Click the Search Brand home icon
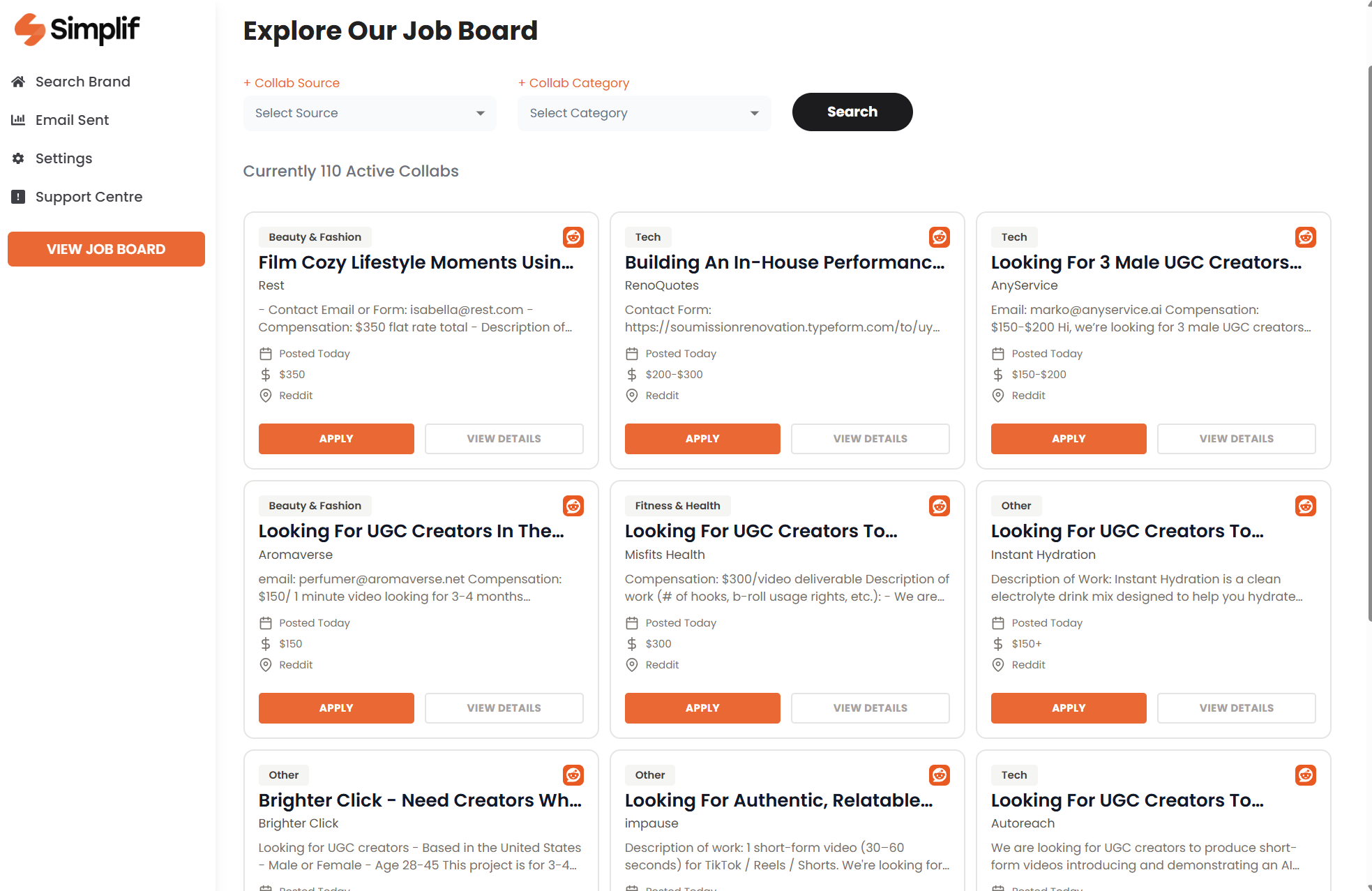This screenshot has height=891, width=1372. click(x=18, y=82)
